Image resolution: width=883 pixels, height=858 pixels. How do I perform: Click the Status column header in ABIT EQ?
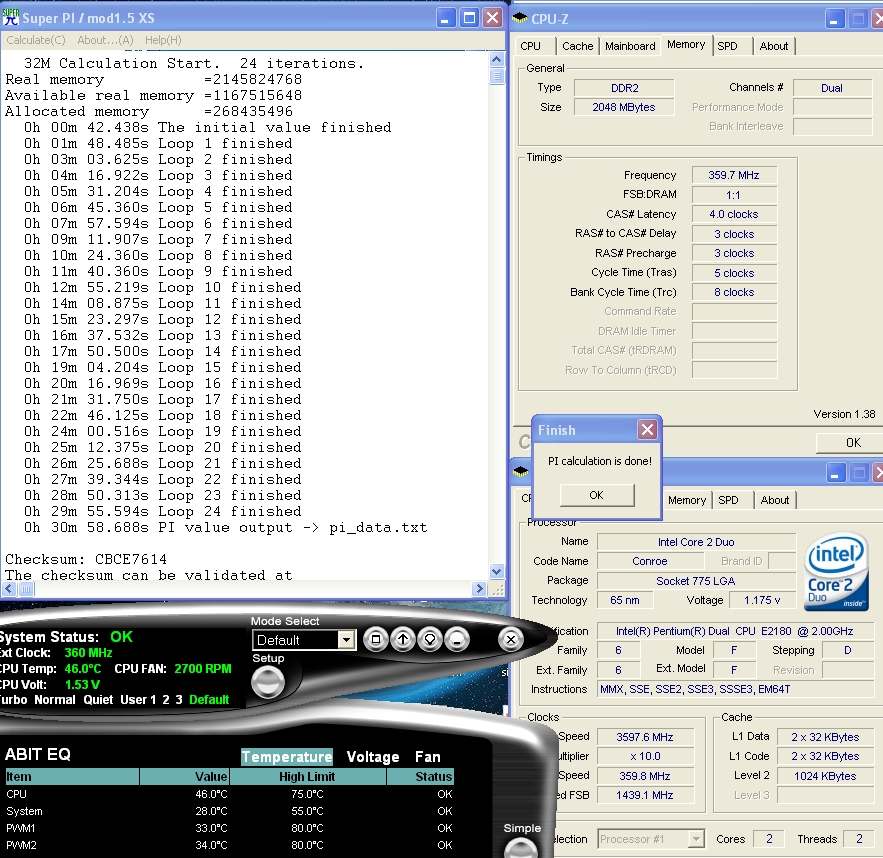click(x=420, y=776)
